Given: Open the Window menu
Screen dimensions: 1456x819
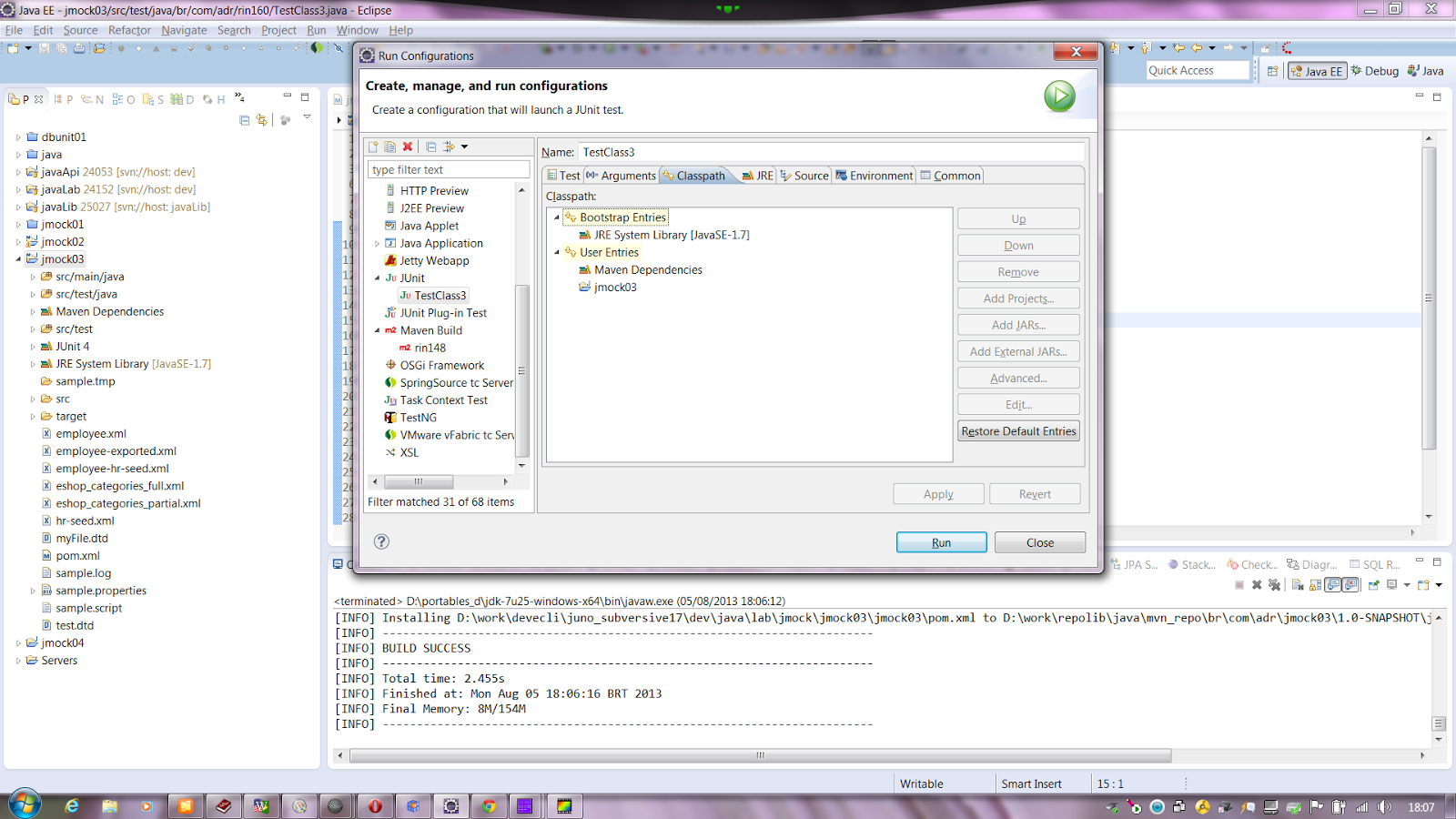Looking at the screenshot, I should coord(357,30).
